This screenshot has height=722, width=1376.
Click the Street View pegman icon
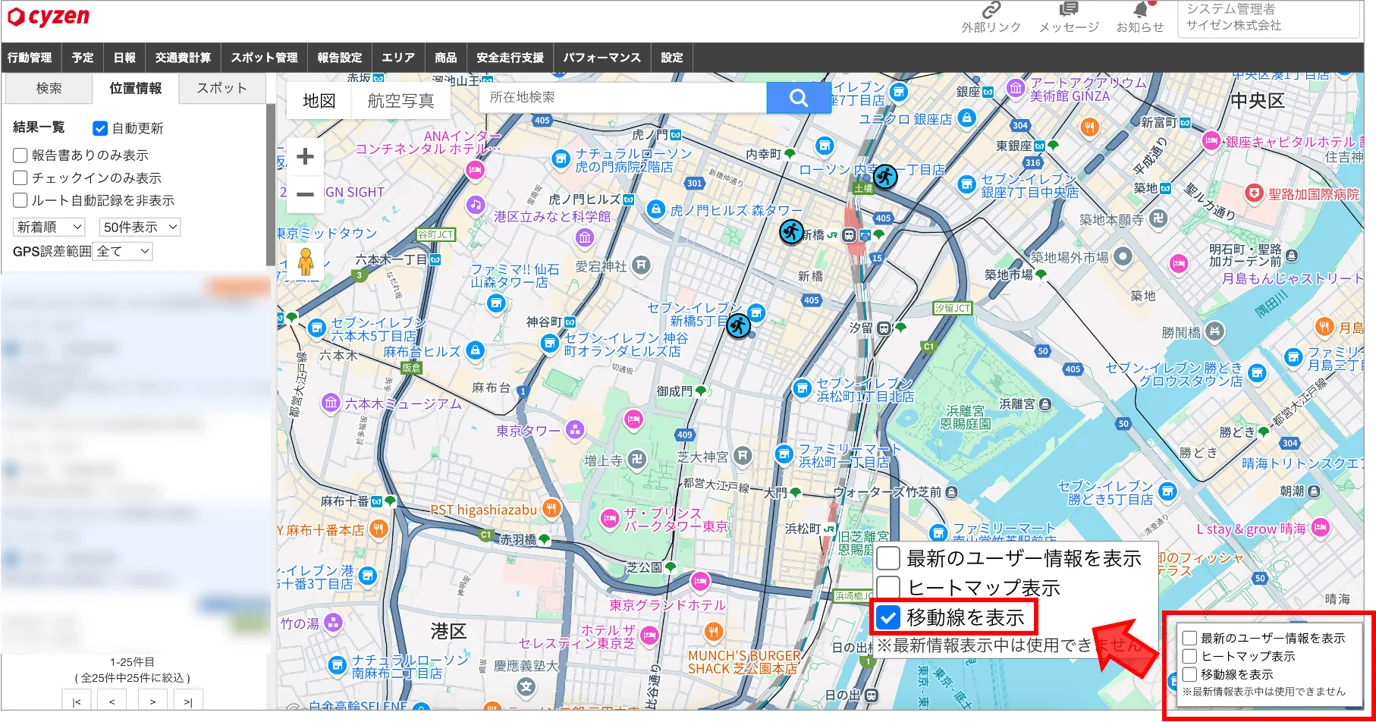(x=305, y=261)
